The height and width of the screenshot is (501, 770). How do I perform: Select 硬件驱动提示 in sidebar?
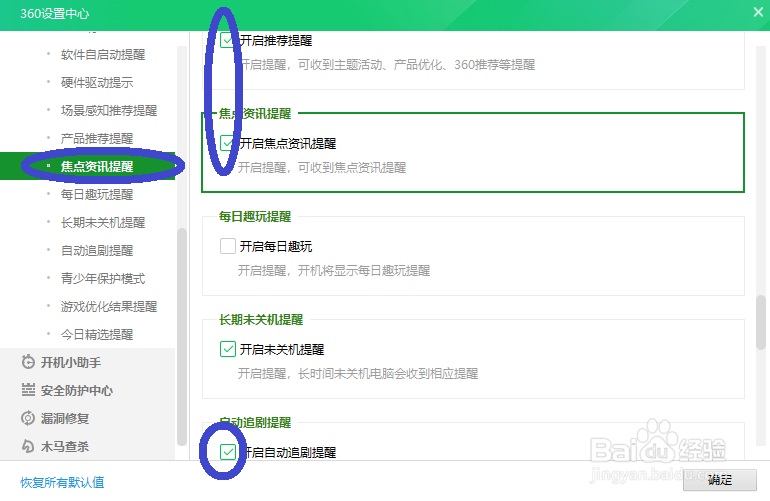click(97, 83)
